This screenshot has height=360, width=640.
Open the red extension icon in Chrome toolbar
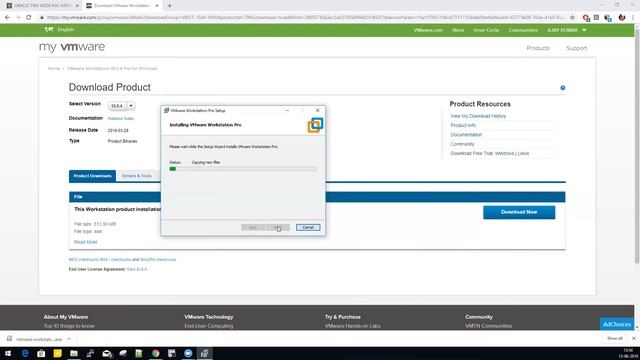[586, 18]
